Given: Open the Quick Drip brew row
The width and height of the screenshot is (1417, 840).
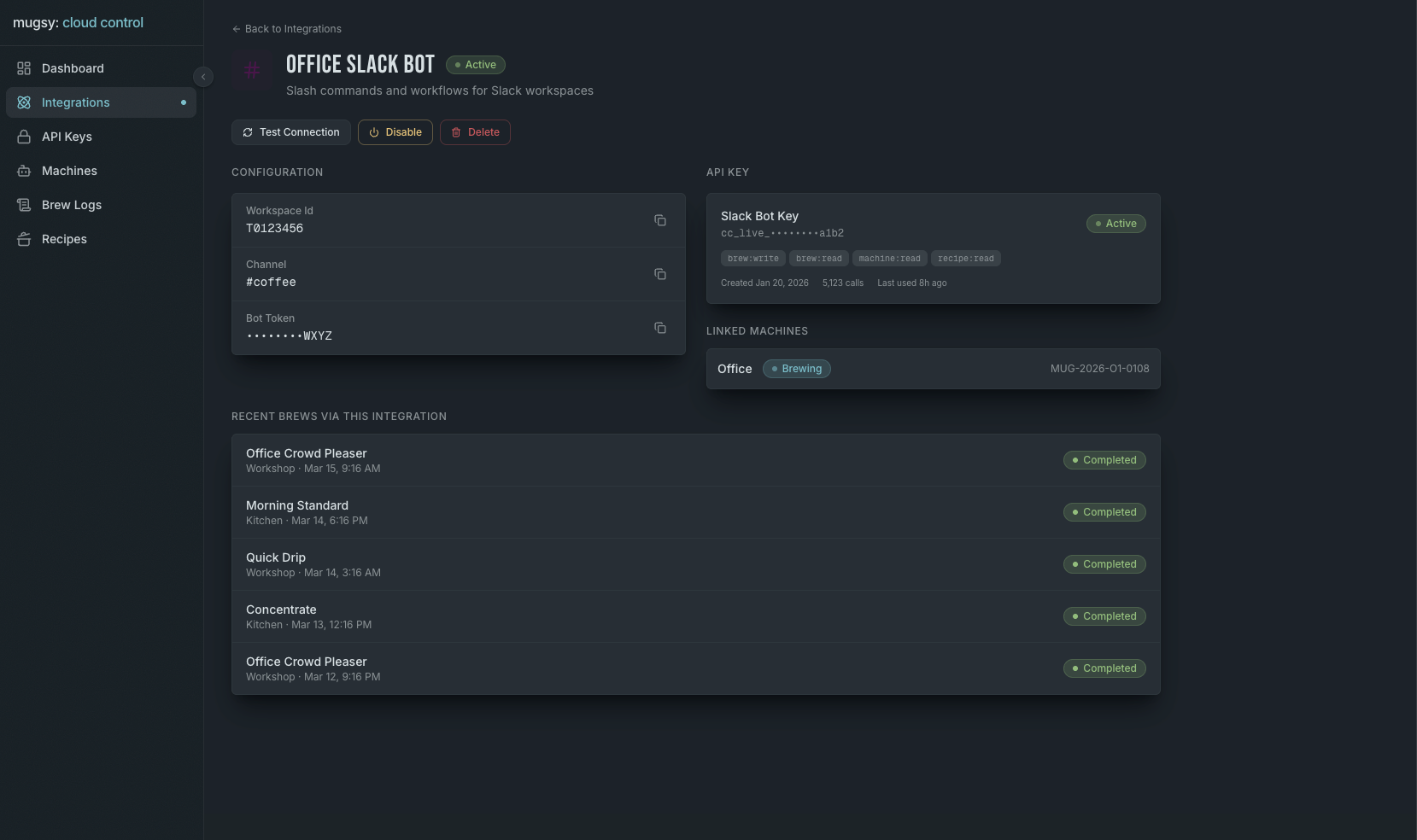Looking at the screenshot, I should (695, 564).
